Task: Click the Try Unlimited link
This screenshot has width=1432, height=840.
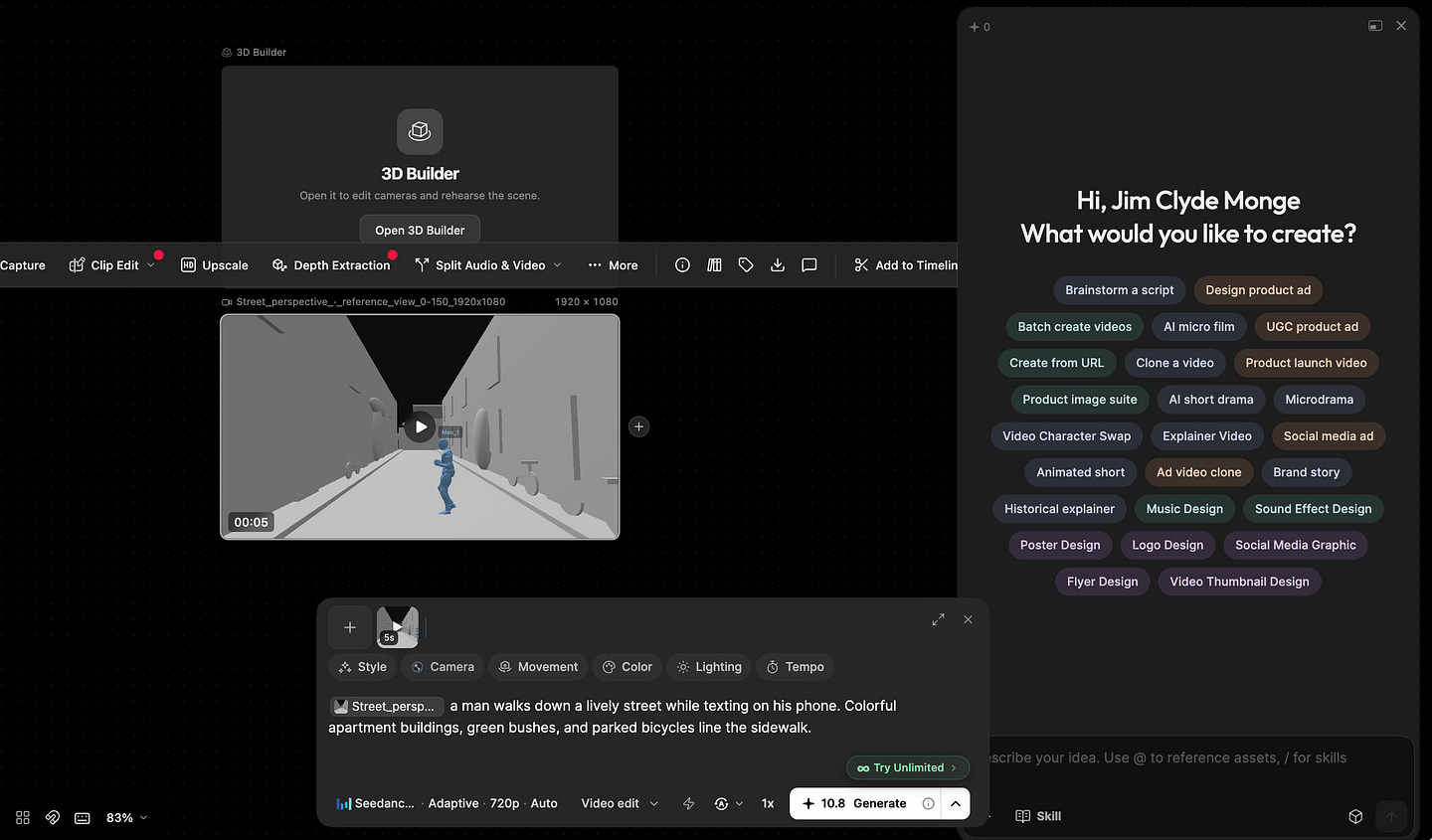Action: (x=908, y=767)
